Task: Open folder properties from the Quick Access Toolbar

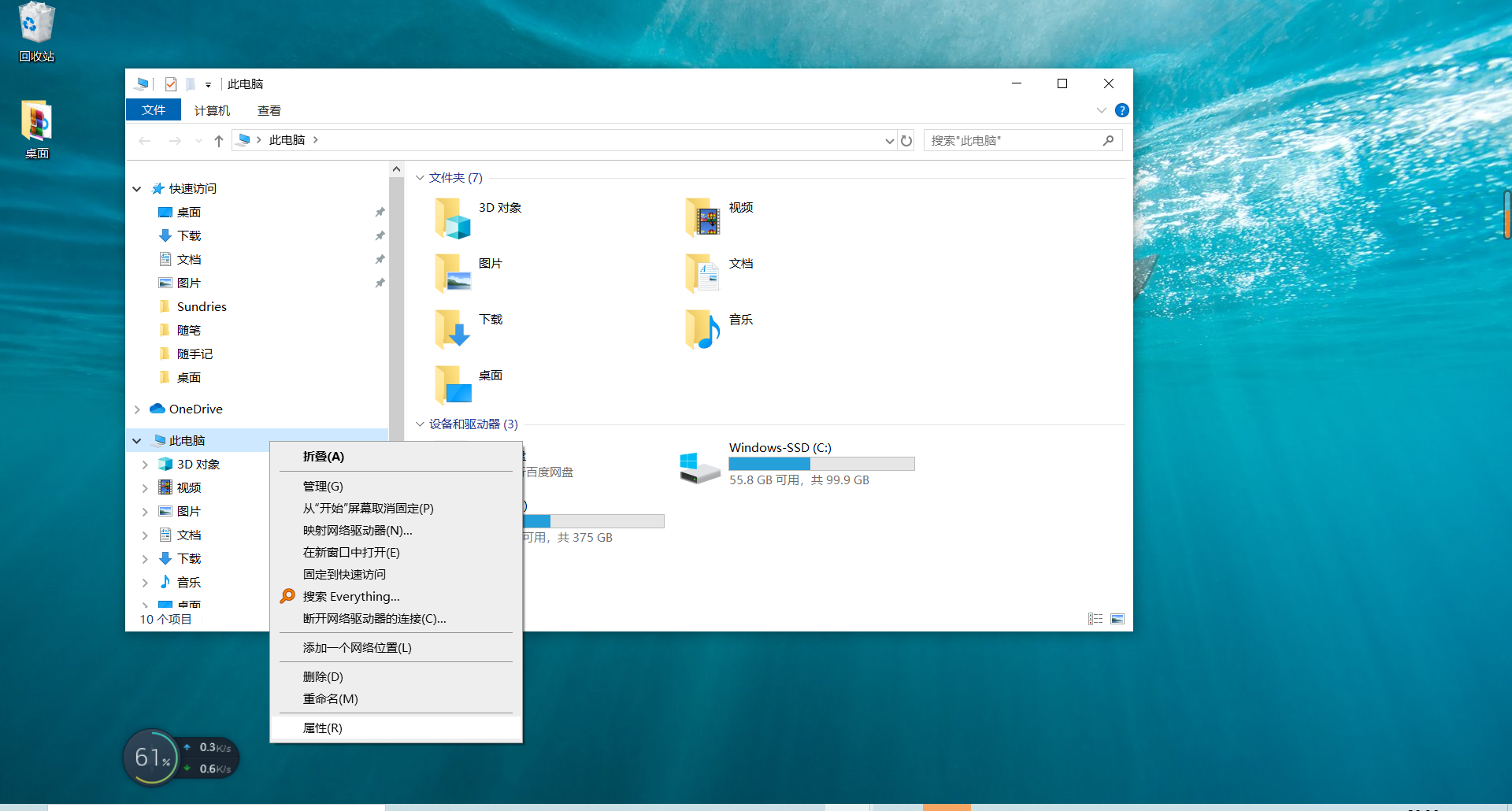Action: click(171, 84)
